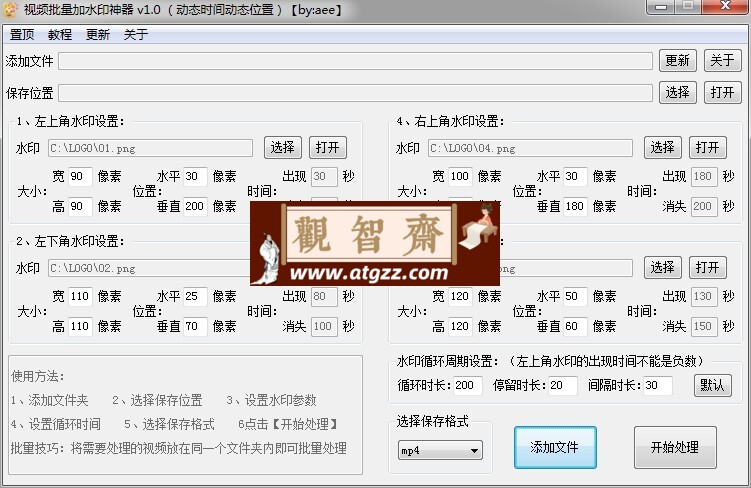Click 右下角 出现 time field (130)
This screenshot has width=751, height=488.
[x=704, y=296]
